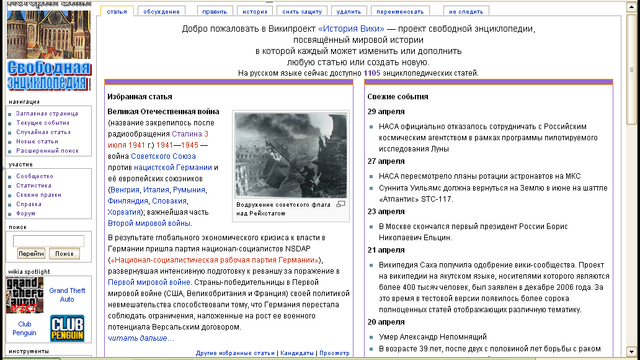Click the Club Penguin logo image
640x360 pixels.
click(x=67, y=328)
